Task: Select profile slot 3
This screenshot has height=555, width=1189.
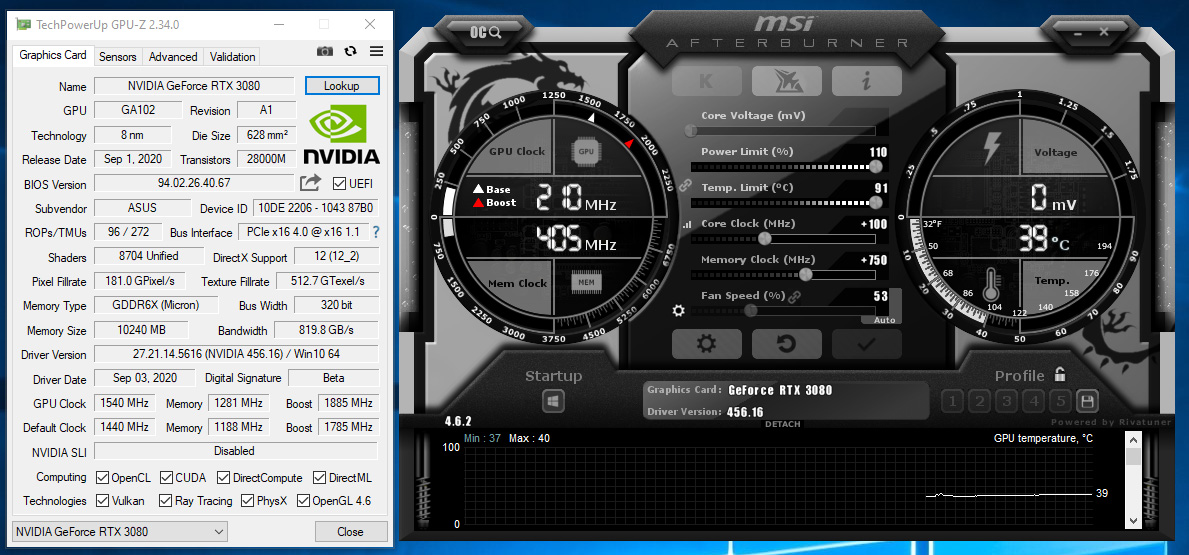Action: [1006, 401]
